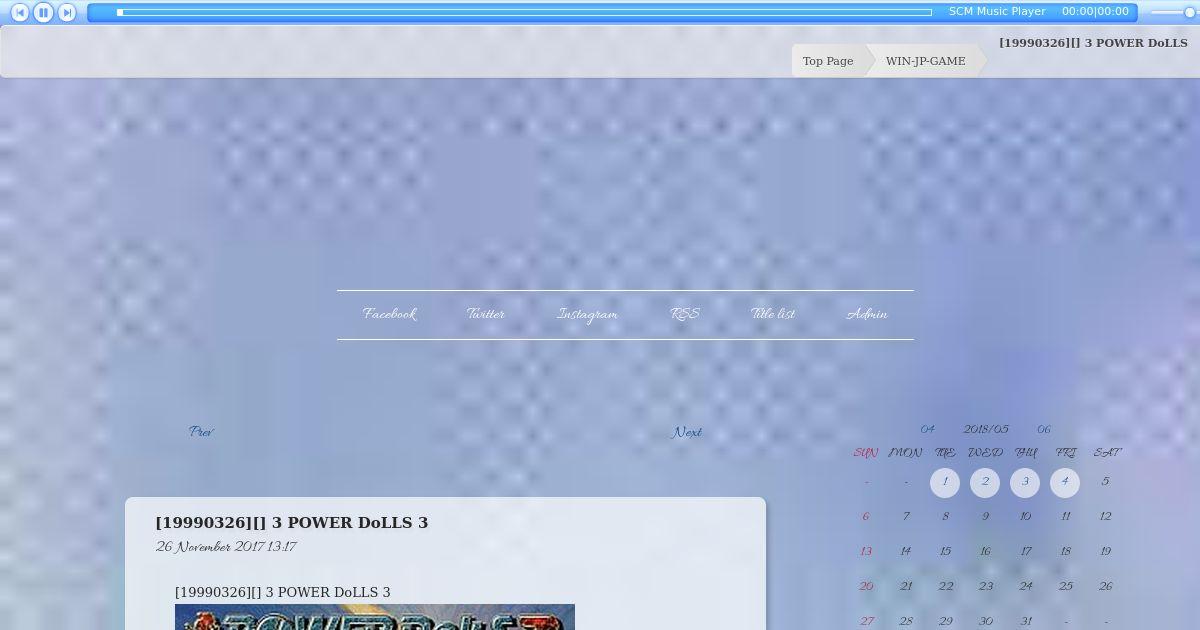This screenshot has width=1200, height=630.
Task: Open the Title list menu item
Action: (773, 314)
